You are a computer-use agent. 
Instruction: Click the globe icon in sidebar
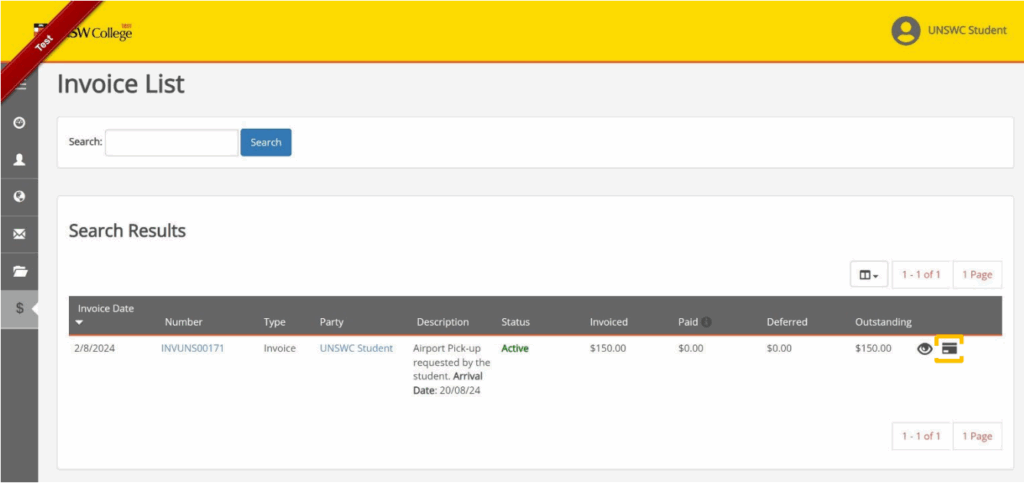19,196
